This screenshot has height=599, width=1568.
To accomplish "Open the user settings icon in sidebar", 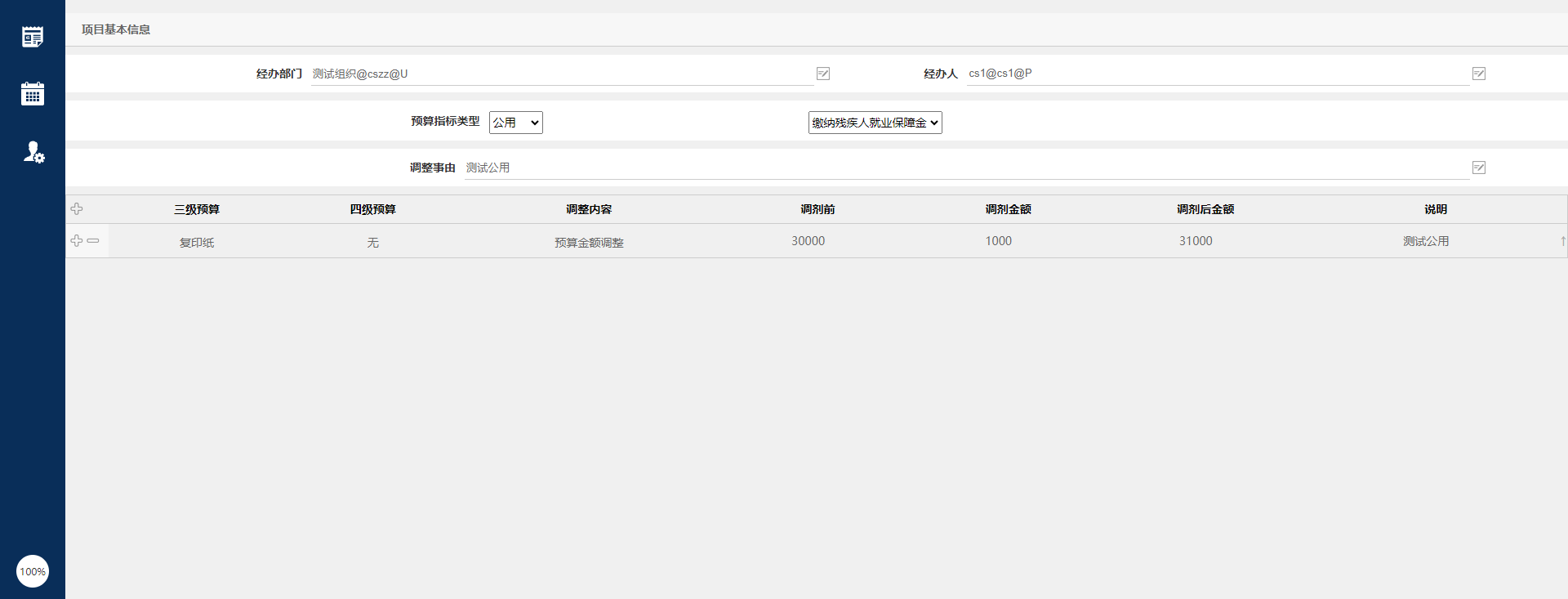I will [x=33, y=152].
